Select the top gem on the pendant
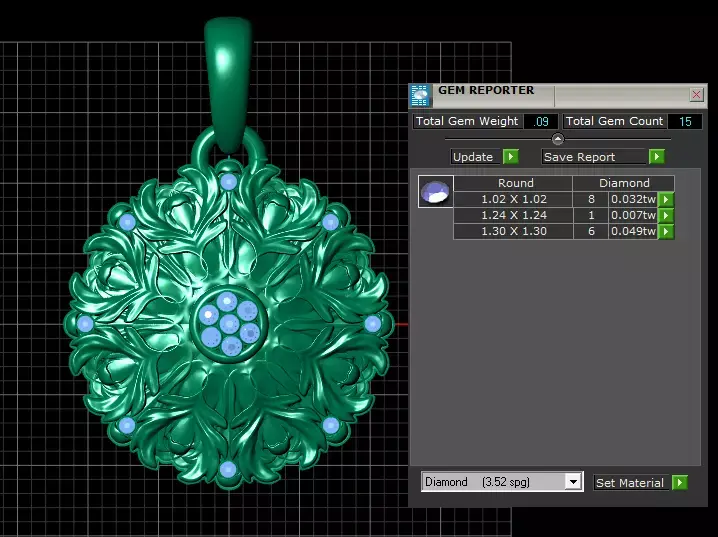 228,182
